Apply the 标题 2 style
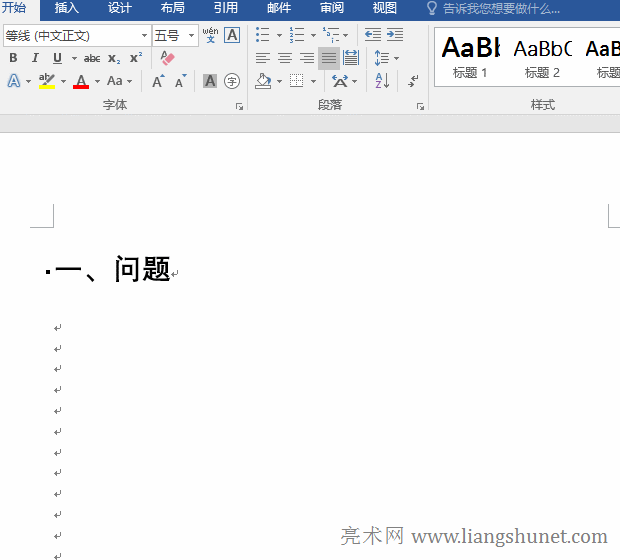Image resolution: width=620 pixels, height=560 pixels. [x=542, y=56]
